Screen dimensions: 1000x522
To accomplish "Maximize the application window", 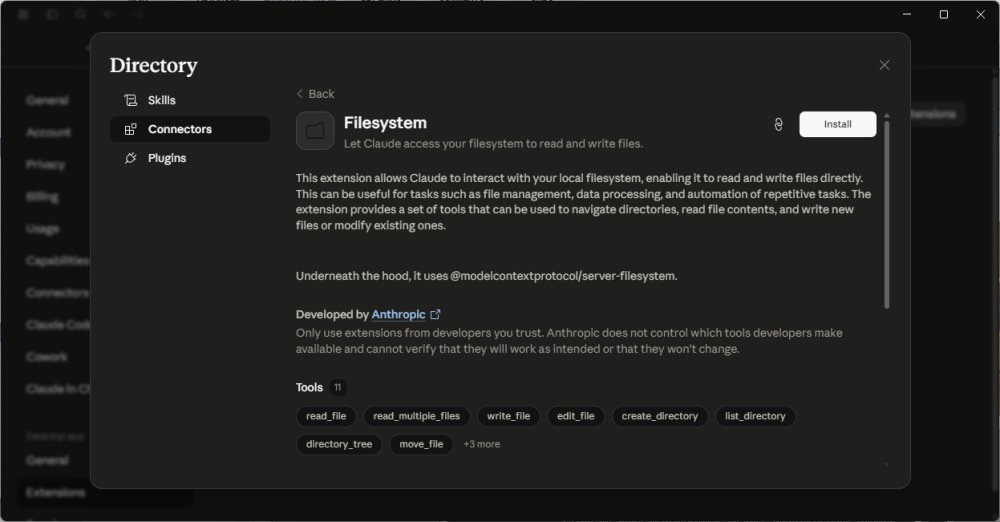I will (x=944, y=14).
